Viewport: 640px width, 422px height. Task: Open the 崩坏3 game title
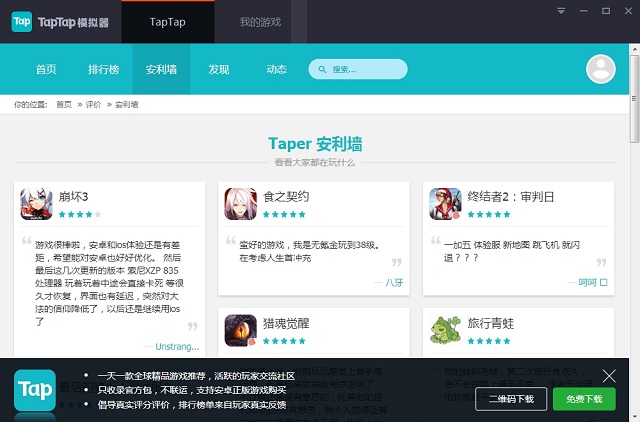[x=73, y=197]
